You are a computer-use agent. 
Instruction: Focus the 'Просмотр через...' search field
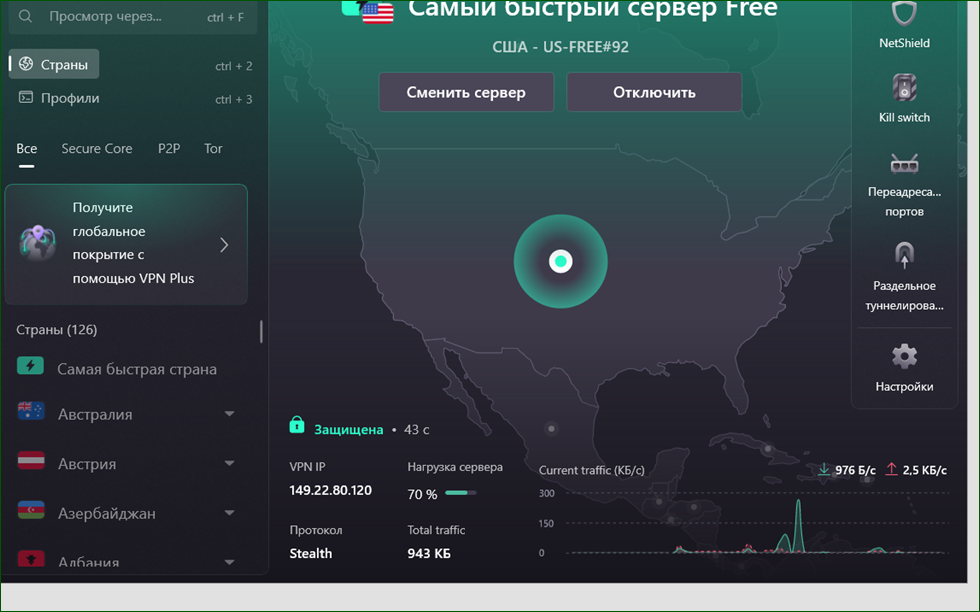[132, 17]
